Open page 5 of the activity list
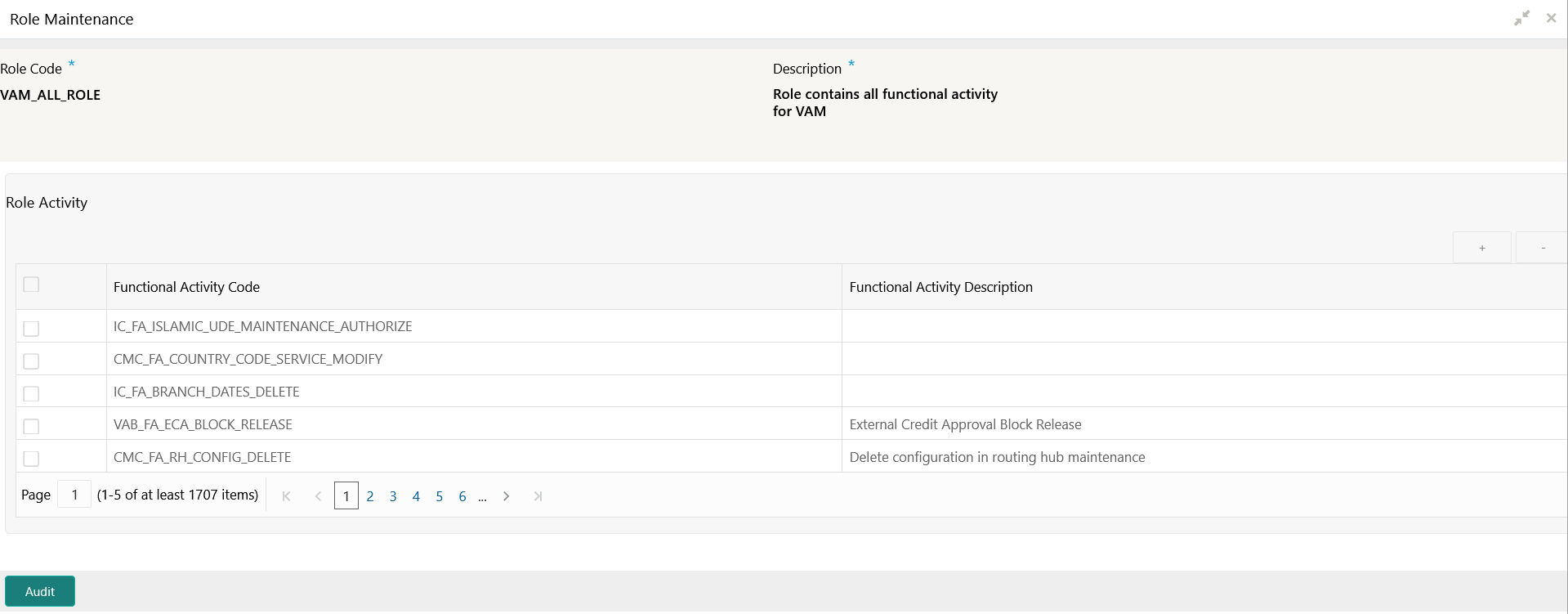The height and width of the screenshot is (614, 1568). click(x=439, y=496)
